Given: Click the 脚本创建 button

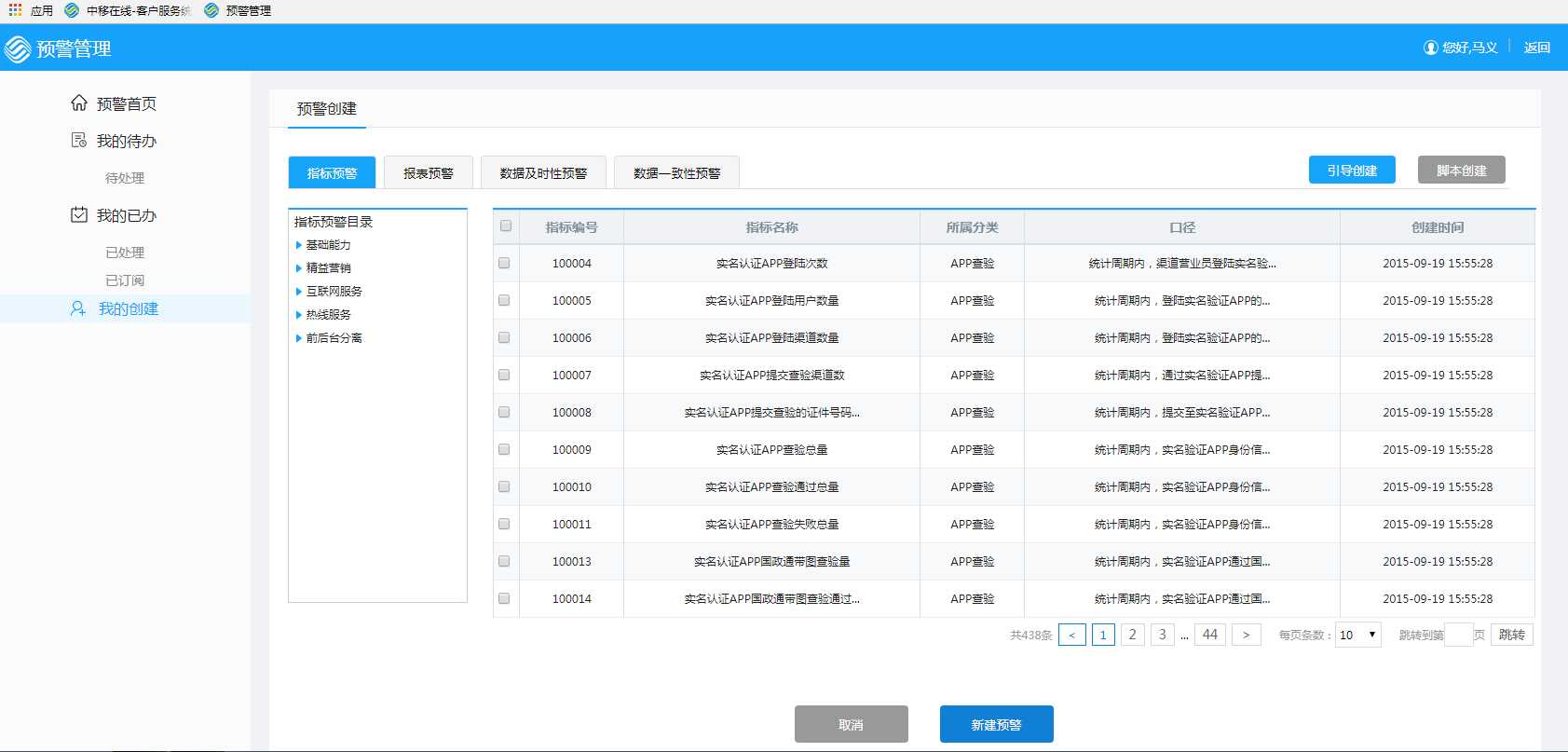Looking at the screenshot, I should point(1461,171).
